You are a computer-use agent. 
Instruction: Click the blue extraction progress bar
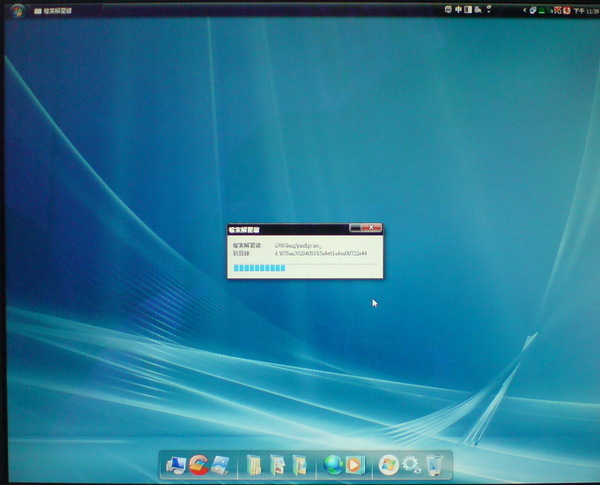(259, 268)
